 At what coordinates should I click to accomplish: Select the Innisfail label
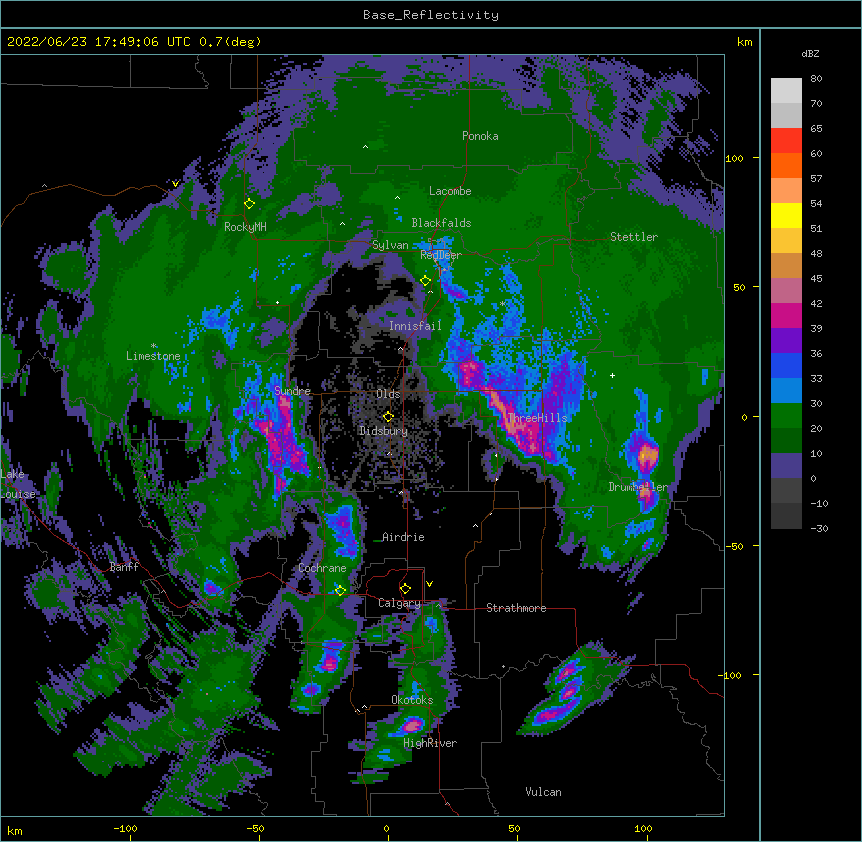tap(415, 326)
